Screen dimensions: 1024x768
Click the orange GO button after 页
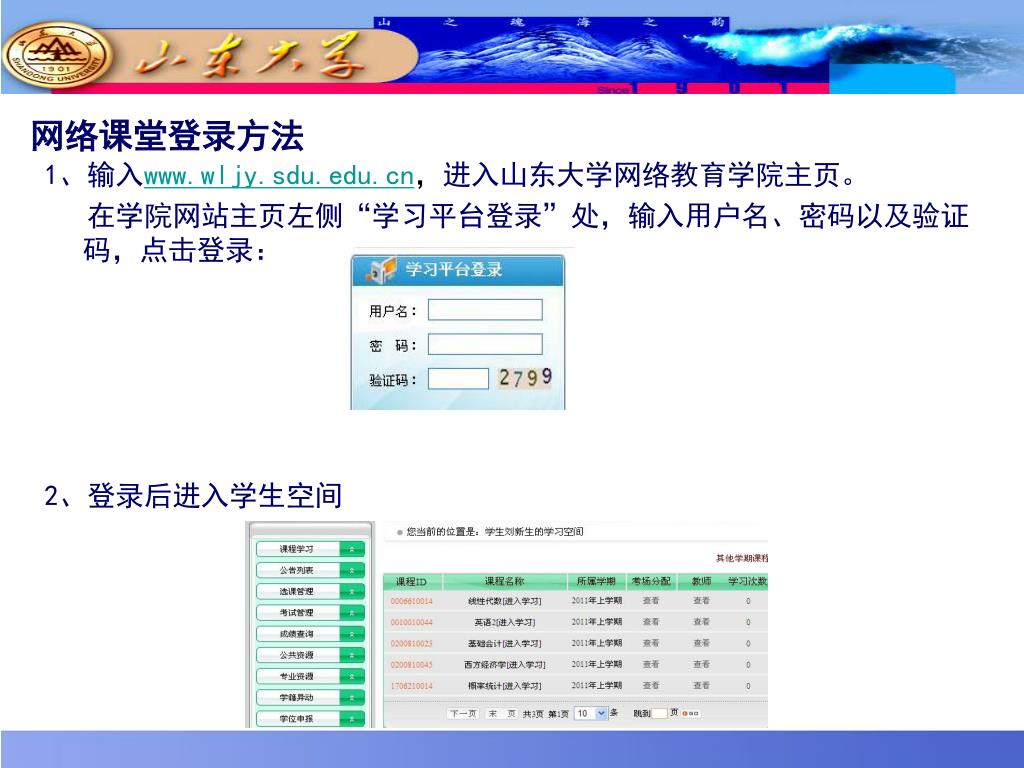pyautogui.click(x=691, y=713)
